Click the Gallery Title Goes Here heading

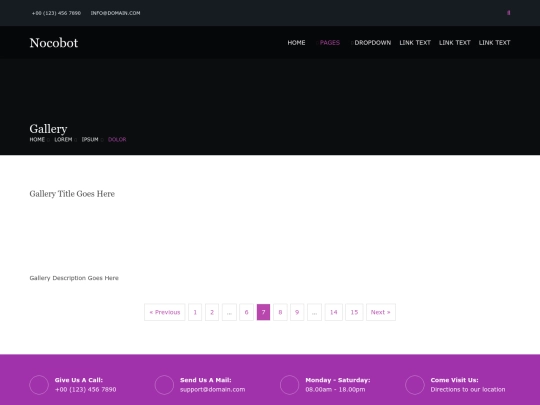72,194
